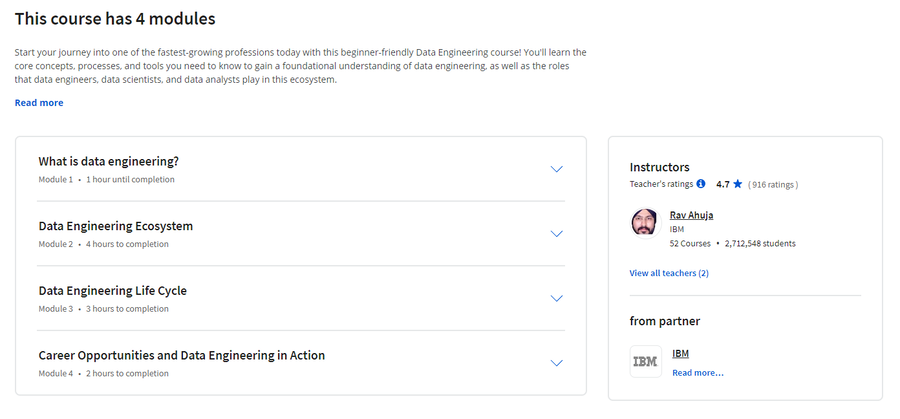Expand Career Opportunities module chevron
Image resolution: width=900 pixels, height=419 pixels.
pyautogui.click(x=556, y=363)
